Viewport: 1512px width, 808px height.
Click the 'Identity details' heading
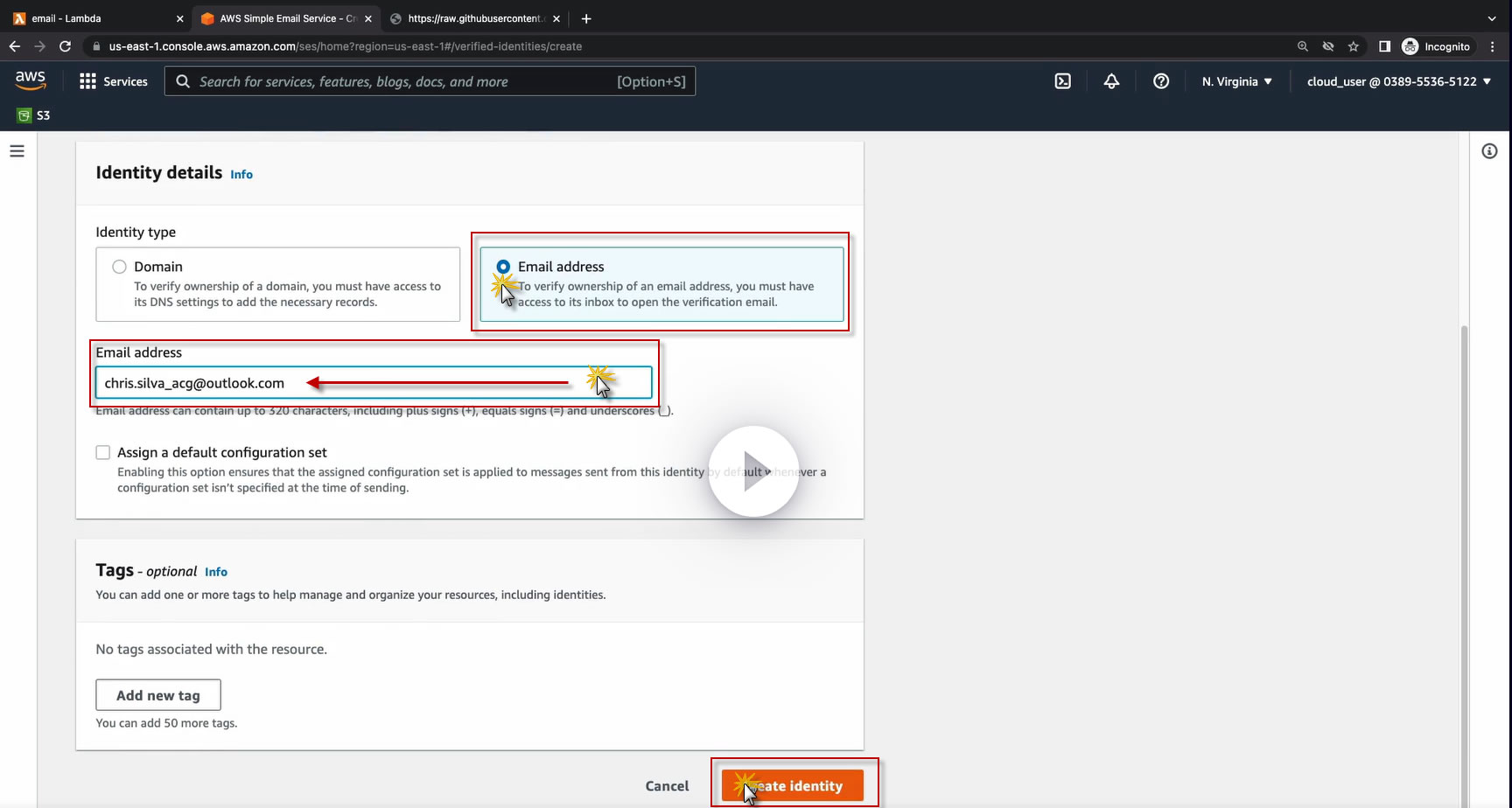pyautogui.click(x=159, y=172)
